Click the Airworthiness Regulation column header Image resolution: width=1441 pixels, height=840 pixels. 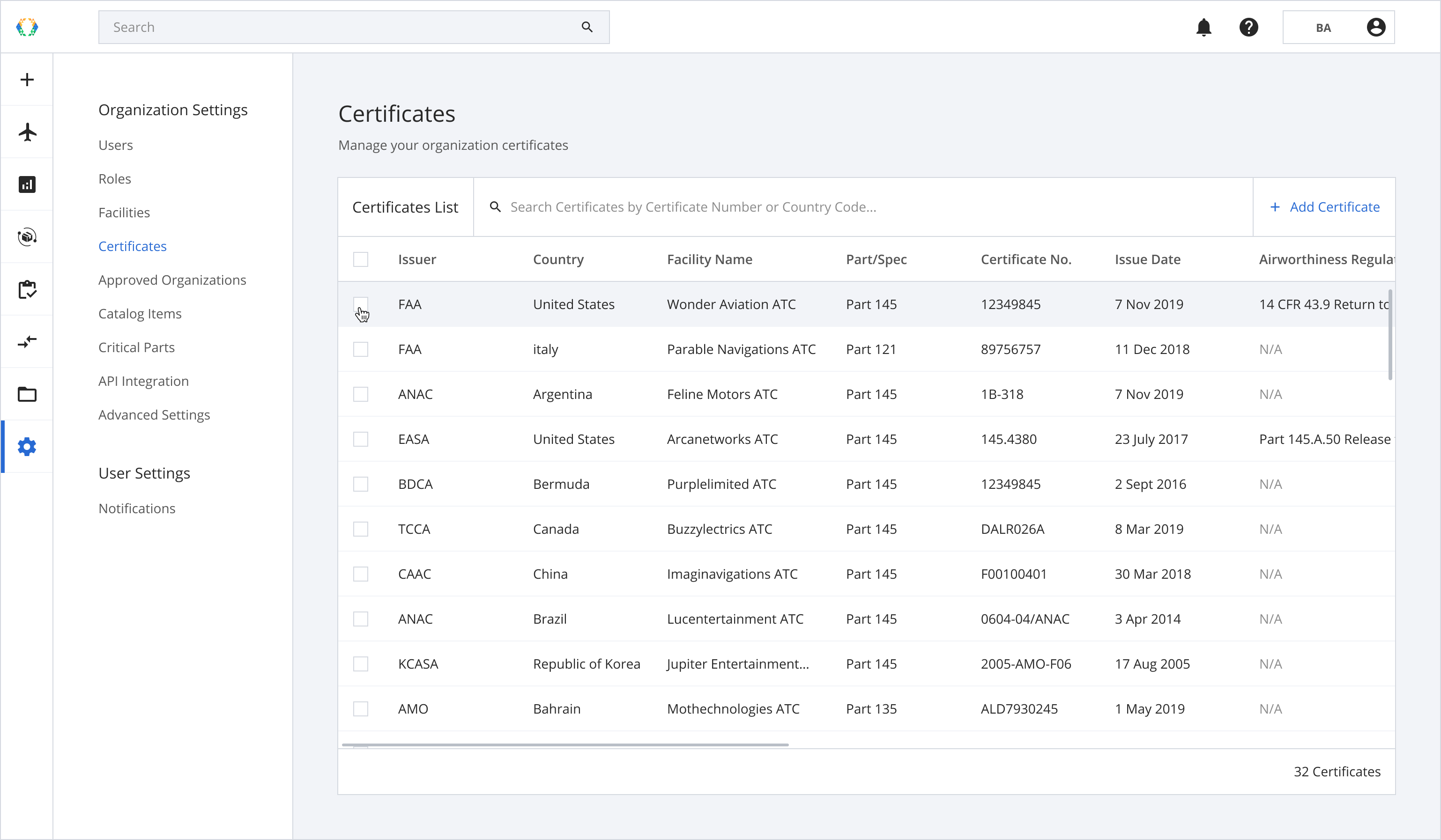tap(1327, 259)
